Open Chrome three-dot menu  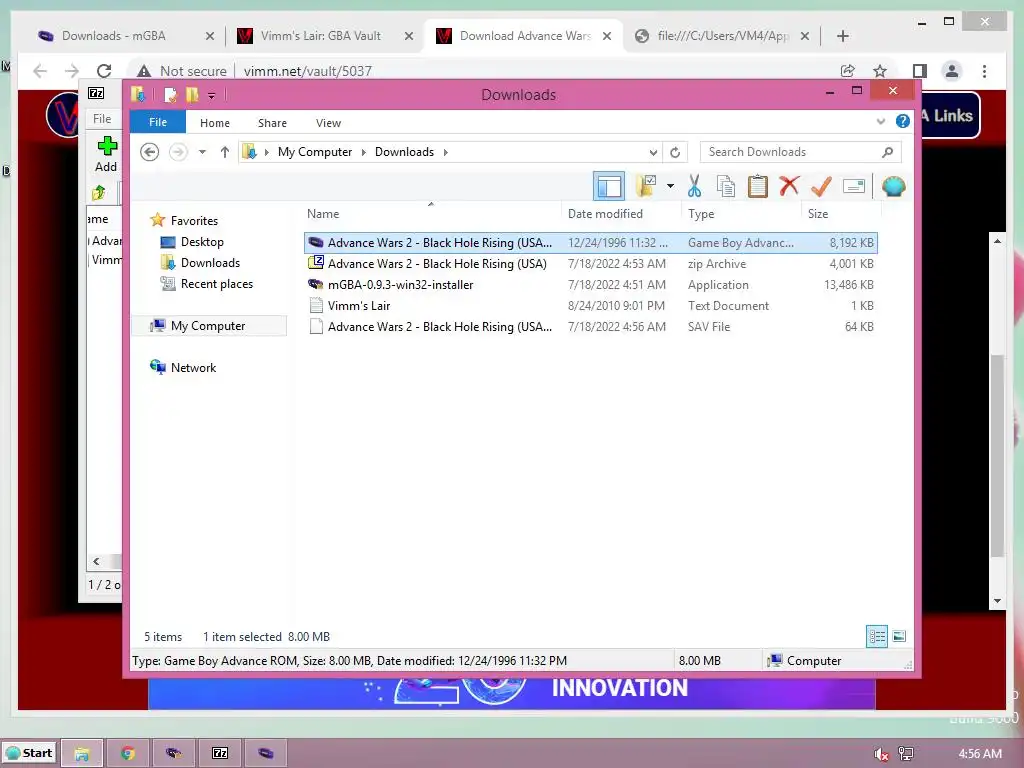984,71
